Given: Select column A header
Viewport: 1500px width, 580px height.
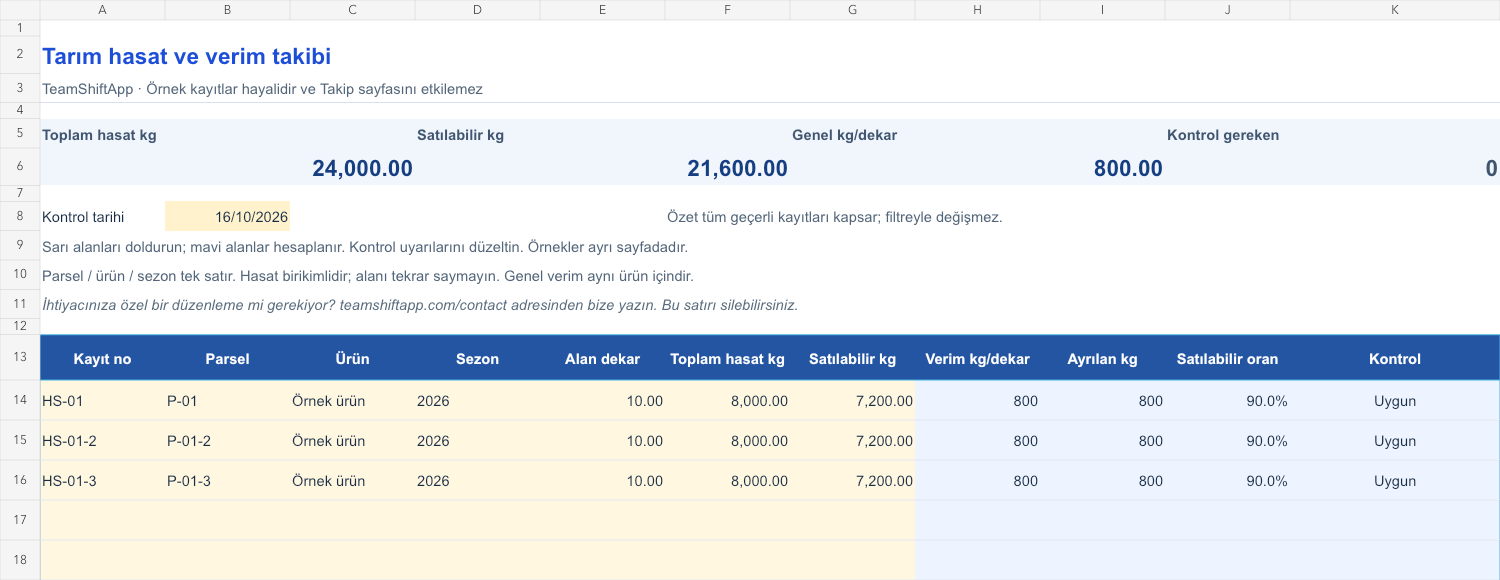Looking at the screenshot, I should [x=102, y=9].
